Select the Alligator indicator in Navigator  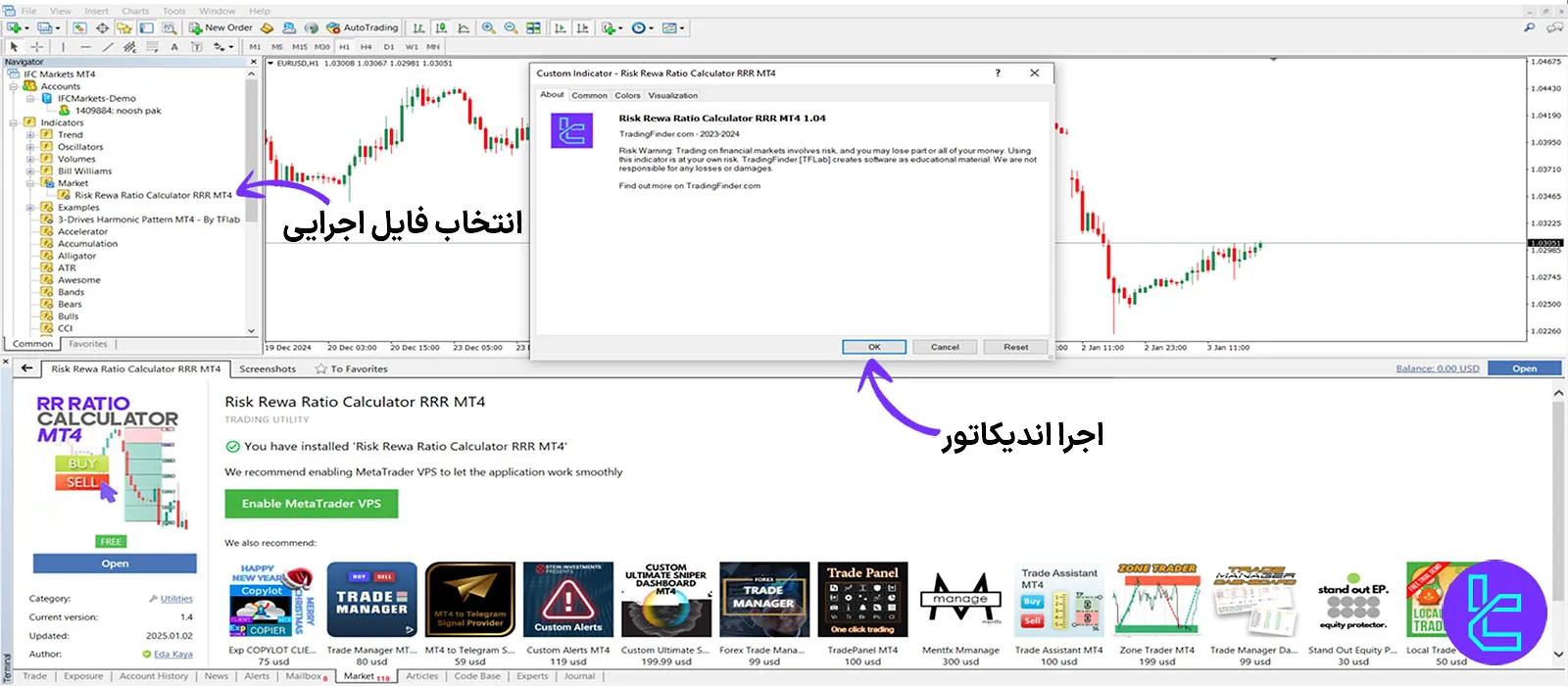click(x=76, y=256)
